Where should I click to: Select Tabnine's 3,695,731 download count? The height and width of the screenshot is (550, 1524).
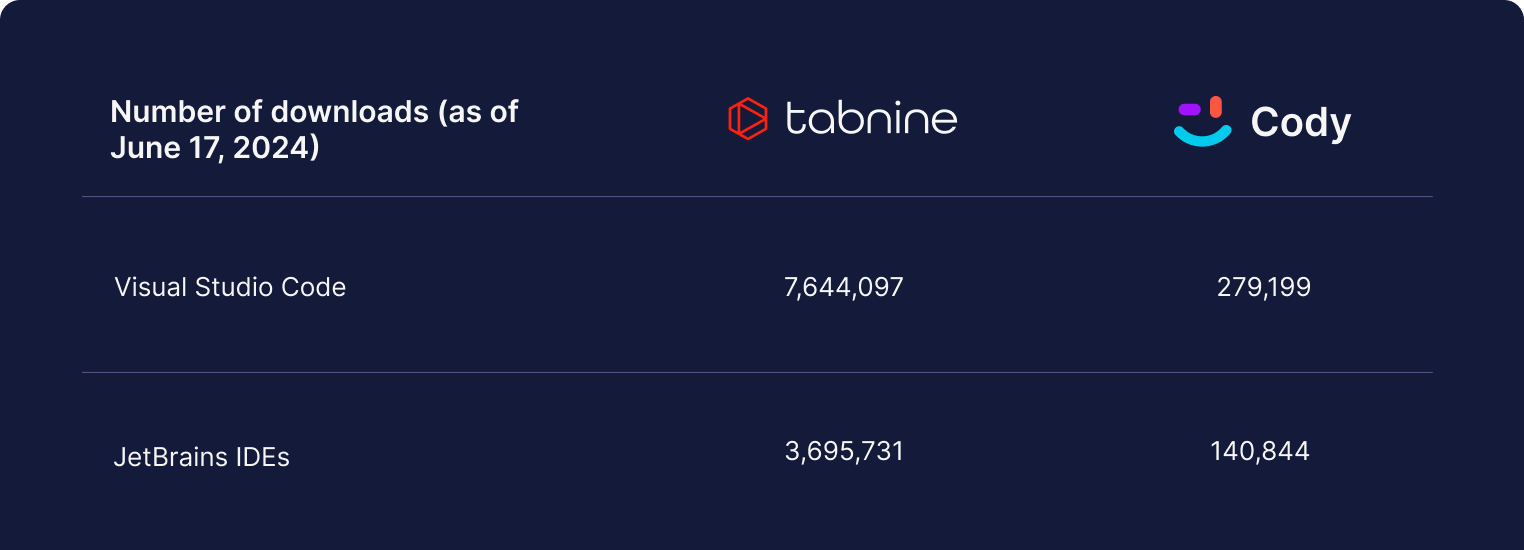(844, 452)
